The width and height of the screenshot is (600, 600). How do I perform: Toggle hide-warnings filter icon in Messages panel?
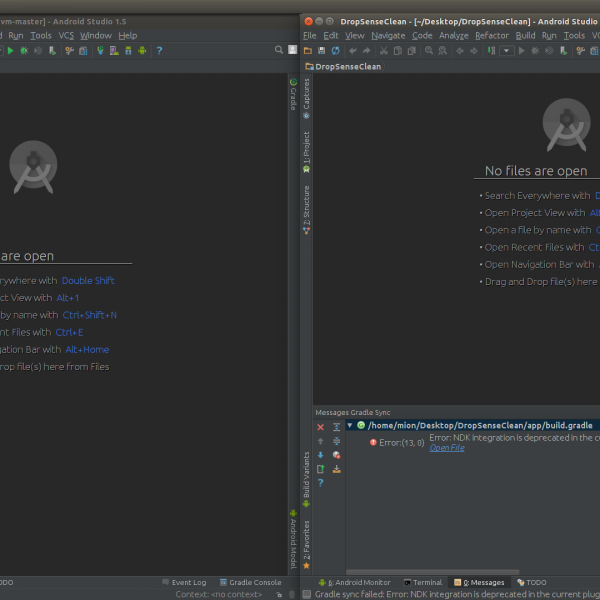click(x=336, y=455)
